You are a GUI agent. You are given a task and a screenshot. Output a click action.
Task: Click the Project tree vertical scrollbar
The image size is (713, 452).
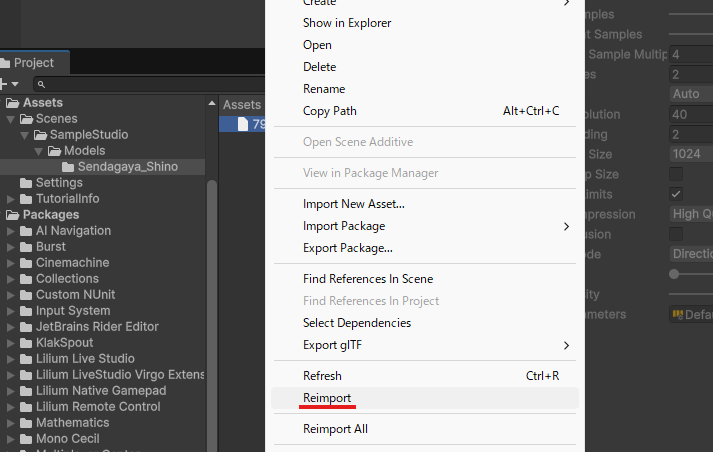212,316
